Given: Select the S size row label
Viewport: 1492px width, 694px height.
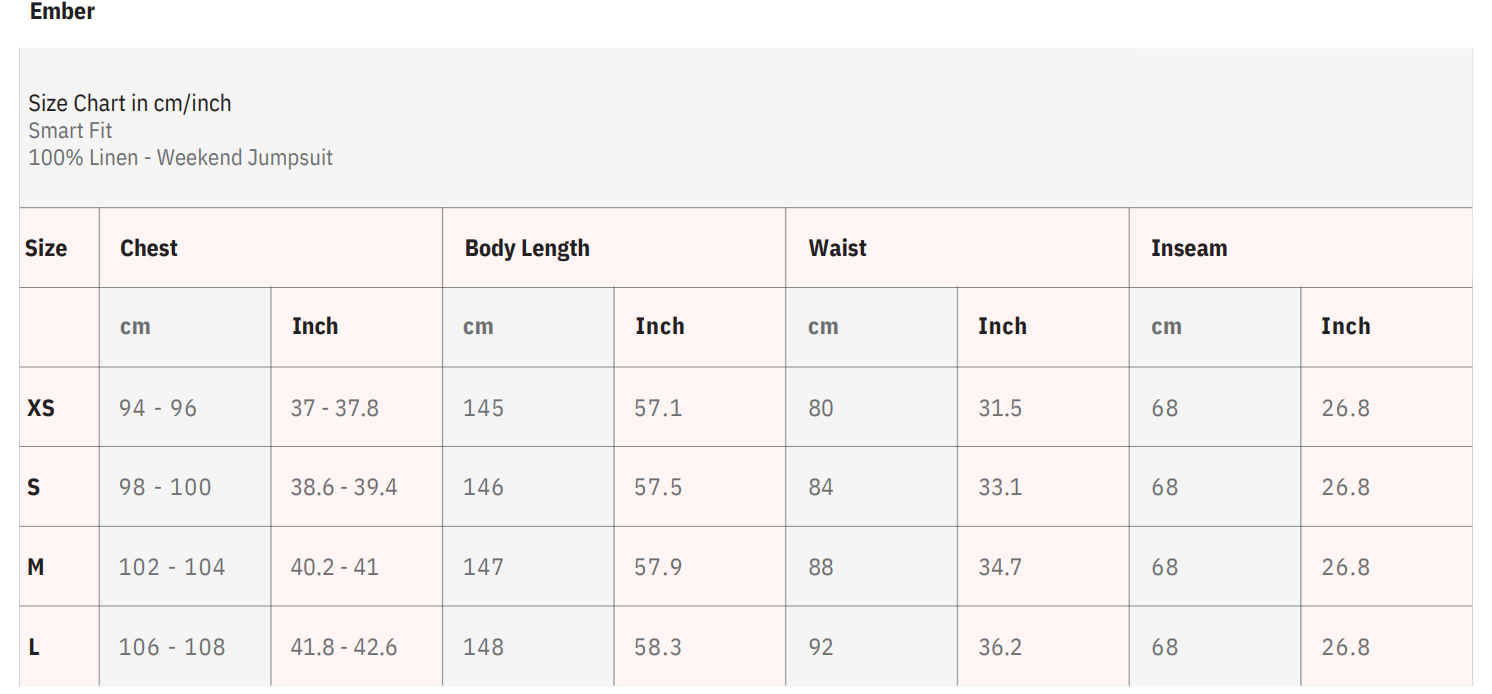Looking at the screenshot, I should 34,487.
